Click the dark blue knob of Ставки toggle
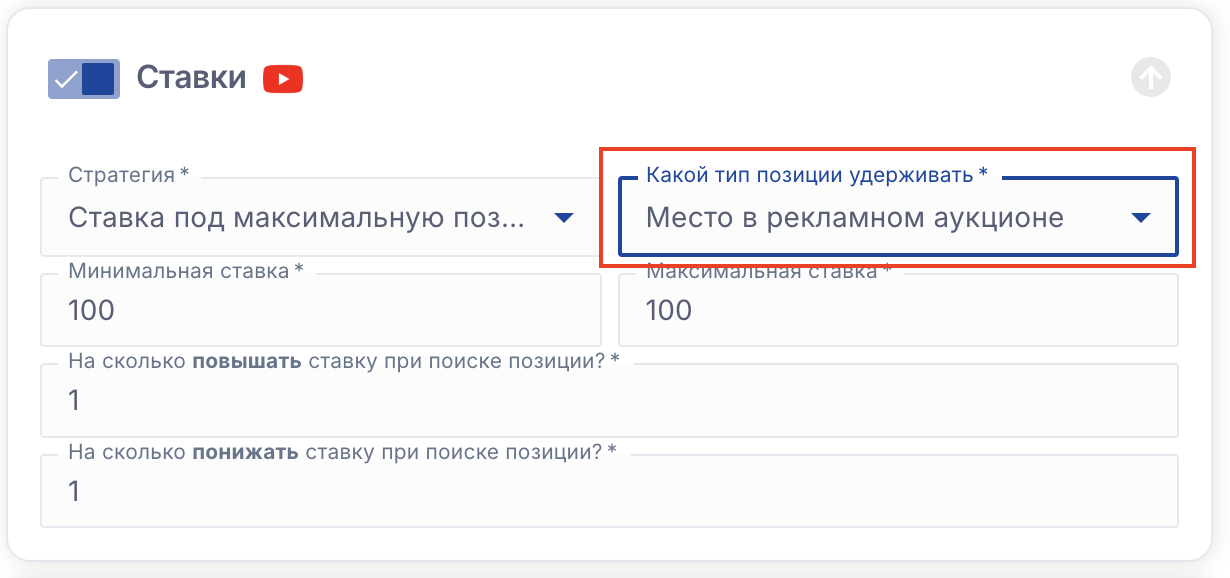1230x578 pixels. 98,79
